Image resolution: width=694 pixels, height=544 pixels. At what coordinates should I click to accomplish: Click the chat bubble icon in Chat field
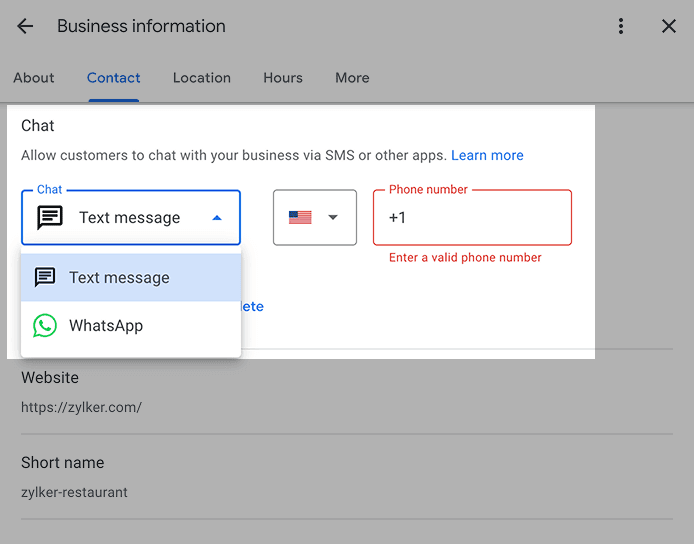50,217
